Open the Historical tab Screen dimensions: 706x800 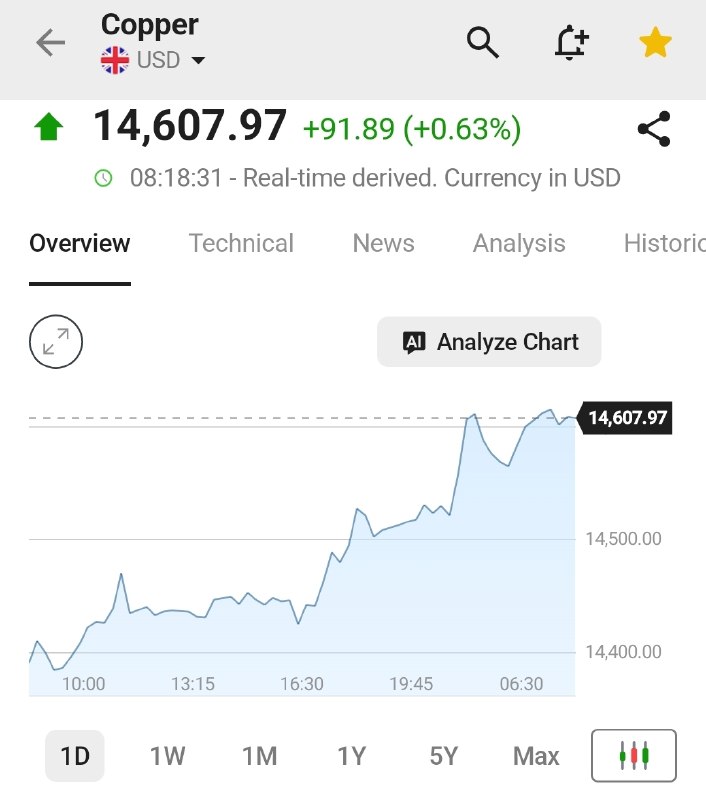point(664,243)
